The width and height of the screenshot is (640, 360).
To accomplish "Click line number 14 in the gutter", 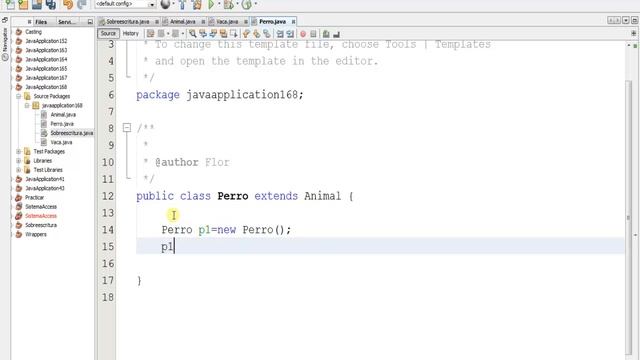I will 108,230.
